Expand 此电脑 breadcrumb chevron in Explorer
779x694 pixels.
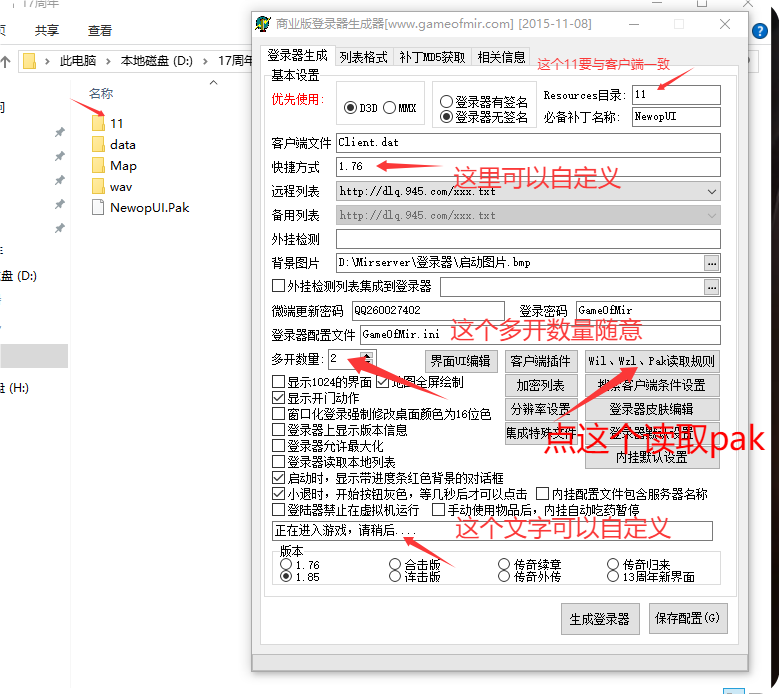click(x=108, y=62)
